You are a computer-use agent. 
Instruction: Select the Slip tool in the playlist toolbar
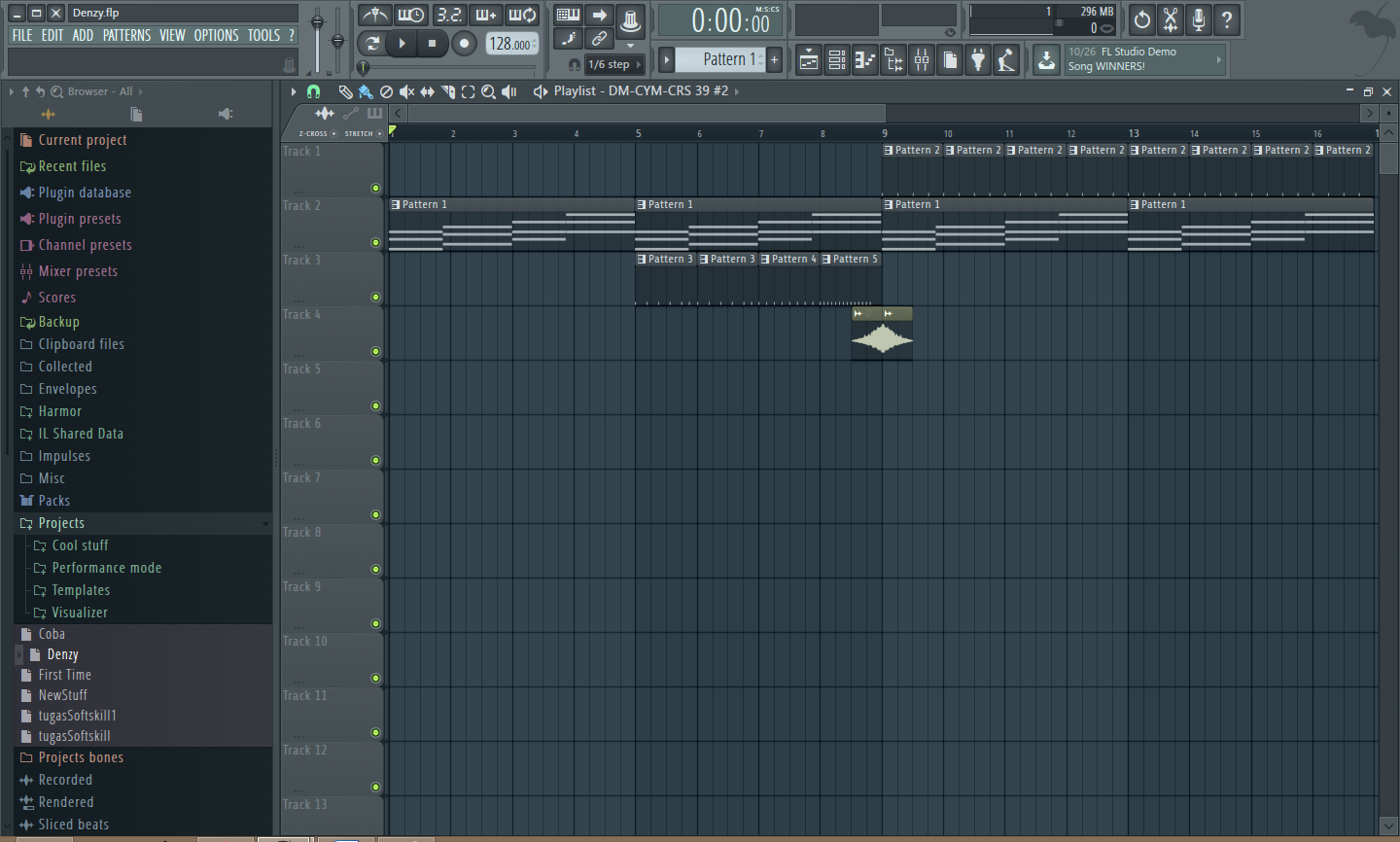pyautogui.click(x=428, y=91)
